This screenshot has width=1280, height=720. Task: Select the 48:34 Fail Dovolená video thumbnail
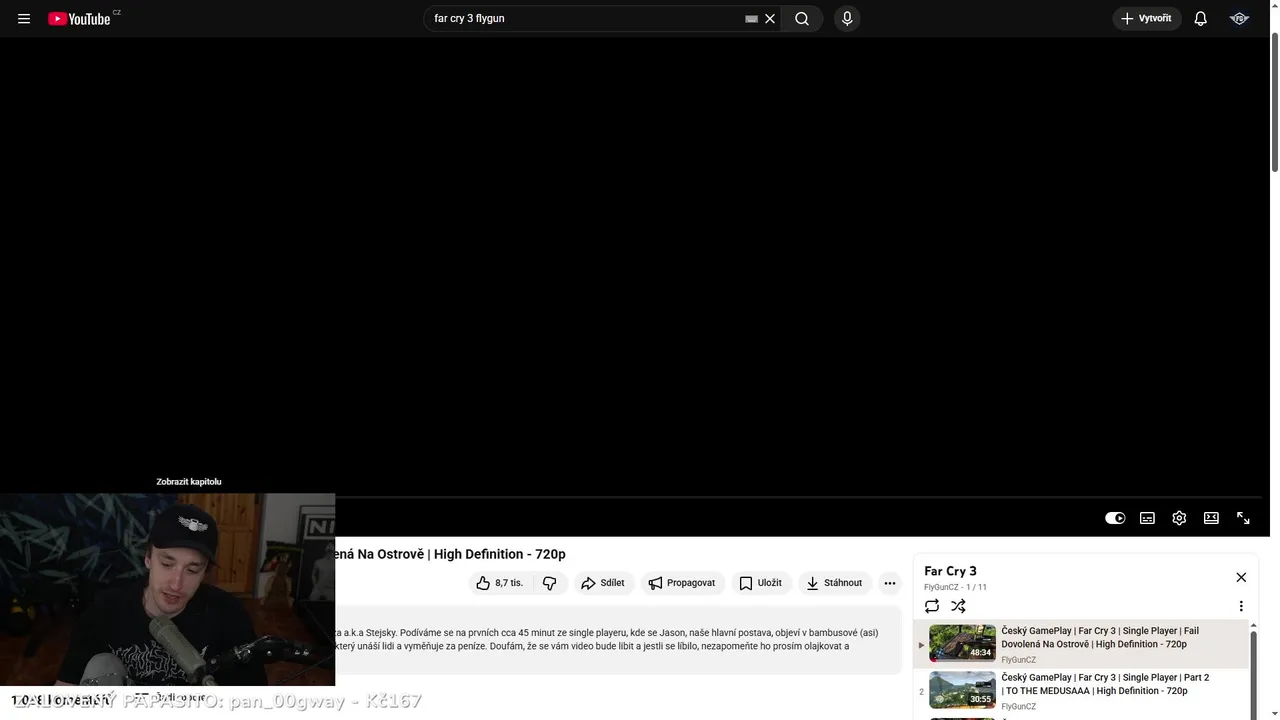[x=962, y=643]
